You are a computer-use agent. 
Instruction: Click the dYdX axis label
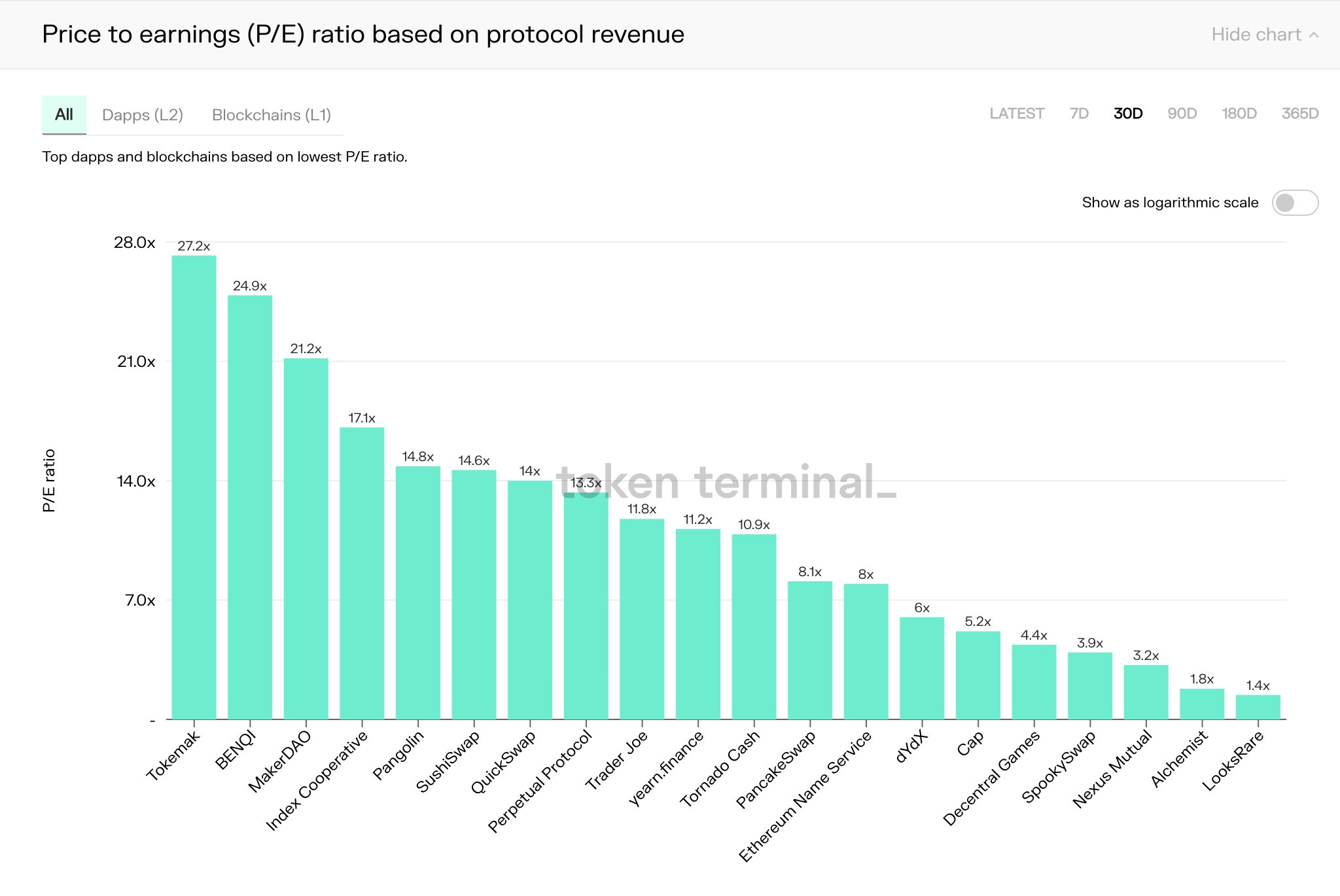pyautogui.click(x=911, y=746)
